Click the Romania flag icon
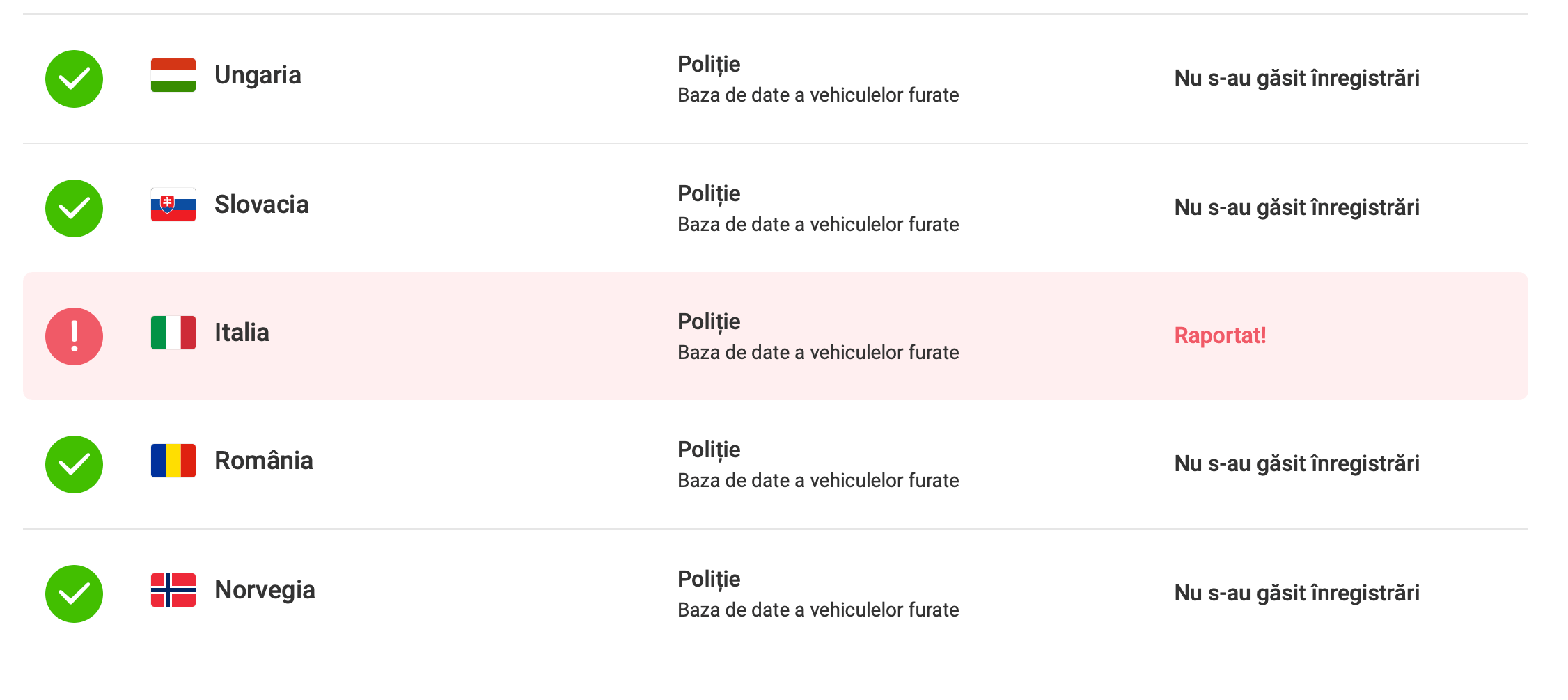Screen dimensions: 1568x700 click(x=173, y=461)
